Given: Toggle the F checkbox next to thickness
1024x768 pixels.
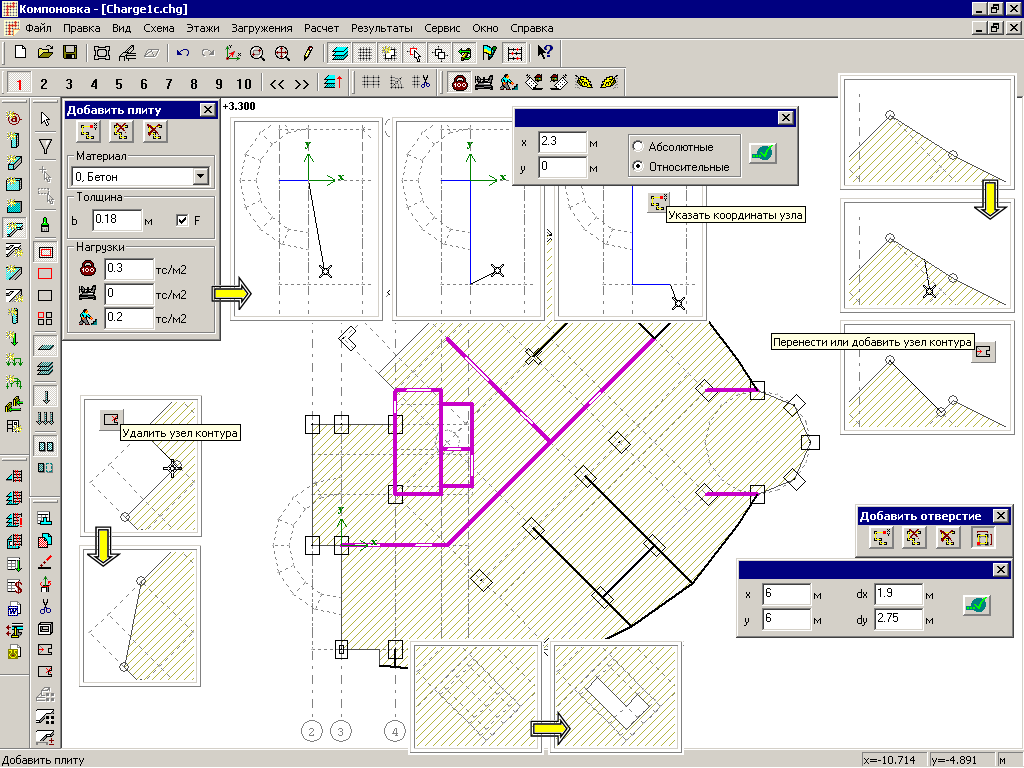Looking at the screenshot, I should [x=181, y=220].
